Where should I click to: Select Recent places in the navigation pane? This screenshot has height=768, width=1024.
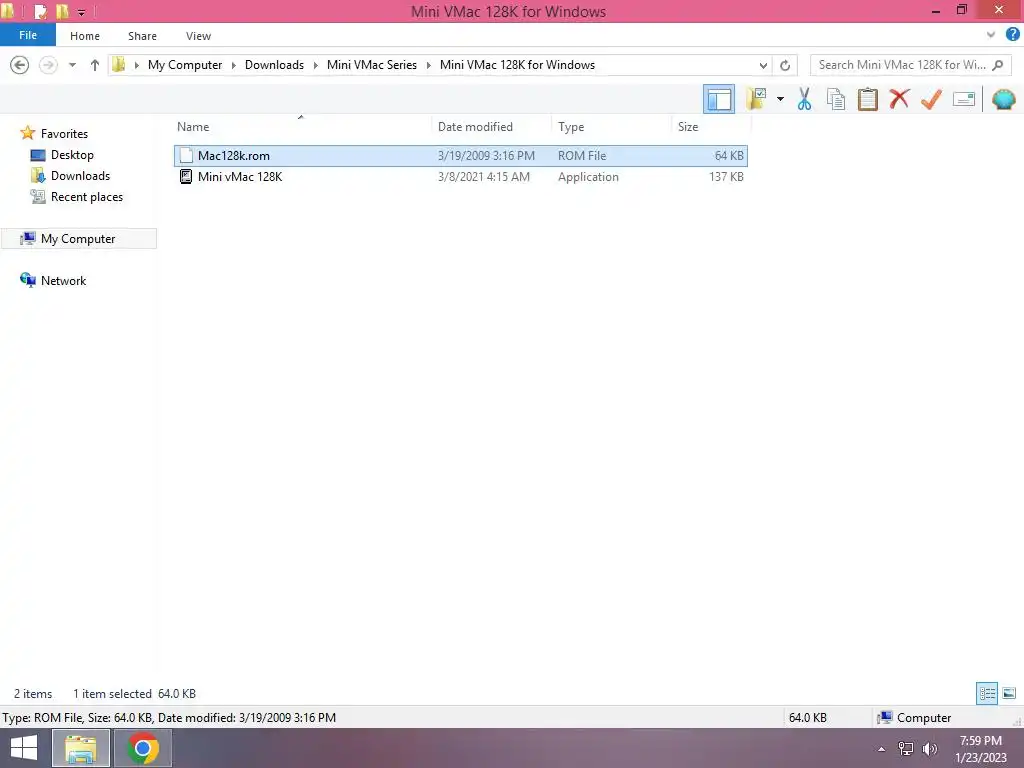click(x=87, y=197)
